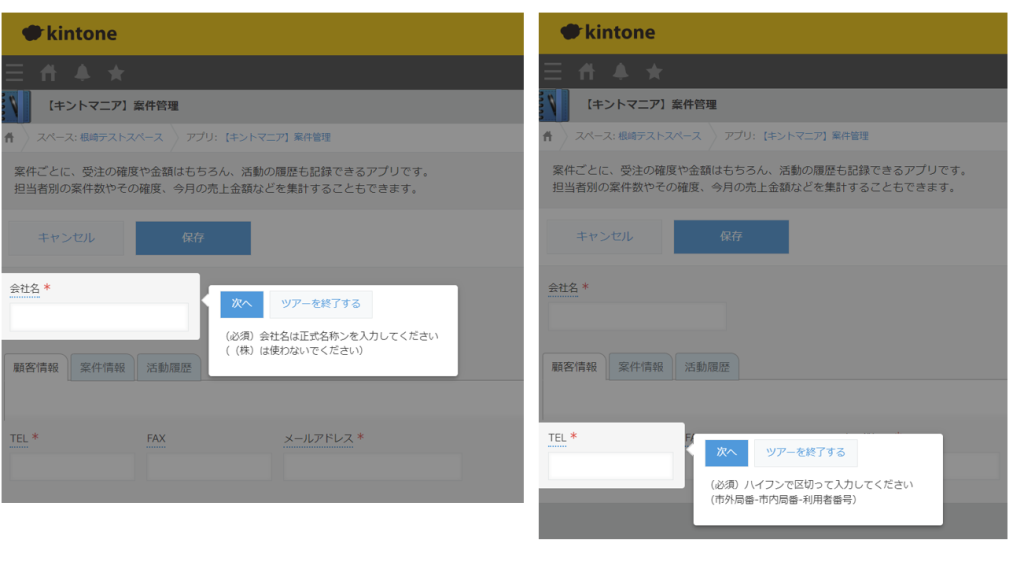The image size is (1024, 562).
Task: Open hamburger menu in right screenshot
Action: [552, 71]
